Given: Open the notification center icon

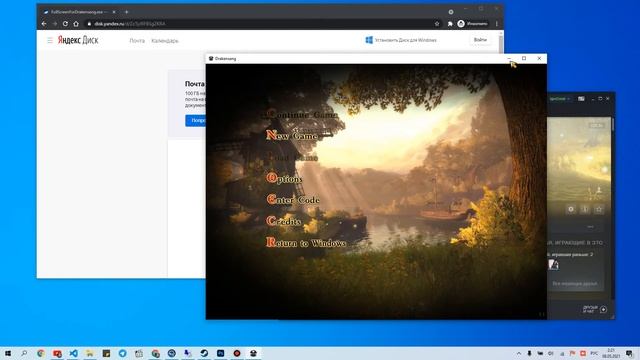Looking at the screenshot, I should [x=630, y=353].
